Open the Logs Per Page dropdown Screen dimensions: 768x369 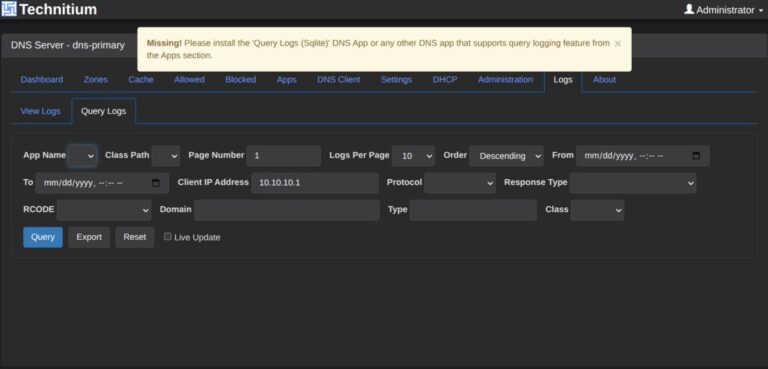(x=413, y=156)
